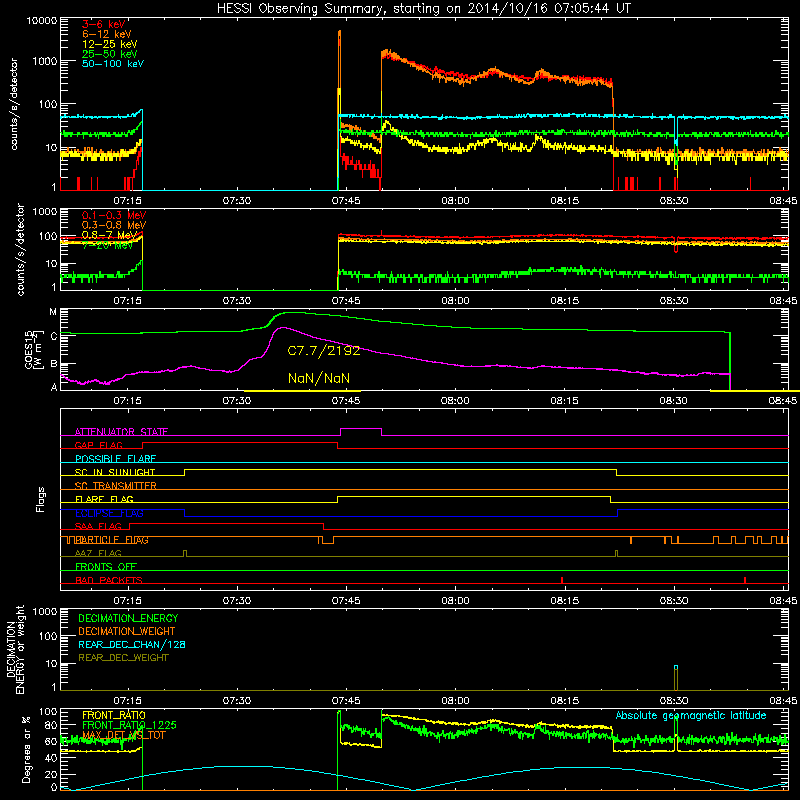The width and height of the screenshot is (800, 800).
Task: Click the 08:30 tick below the Flags panel
Action: point(673,601)
